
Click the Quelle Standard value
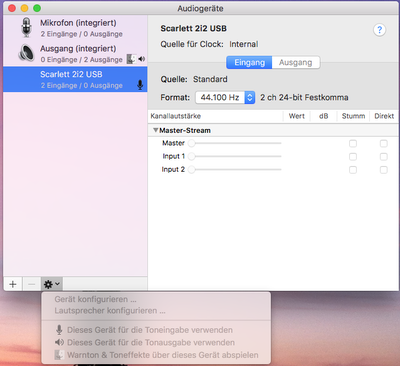[210, 79]
